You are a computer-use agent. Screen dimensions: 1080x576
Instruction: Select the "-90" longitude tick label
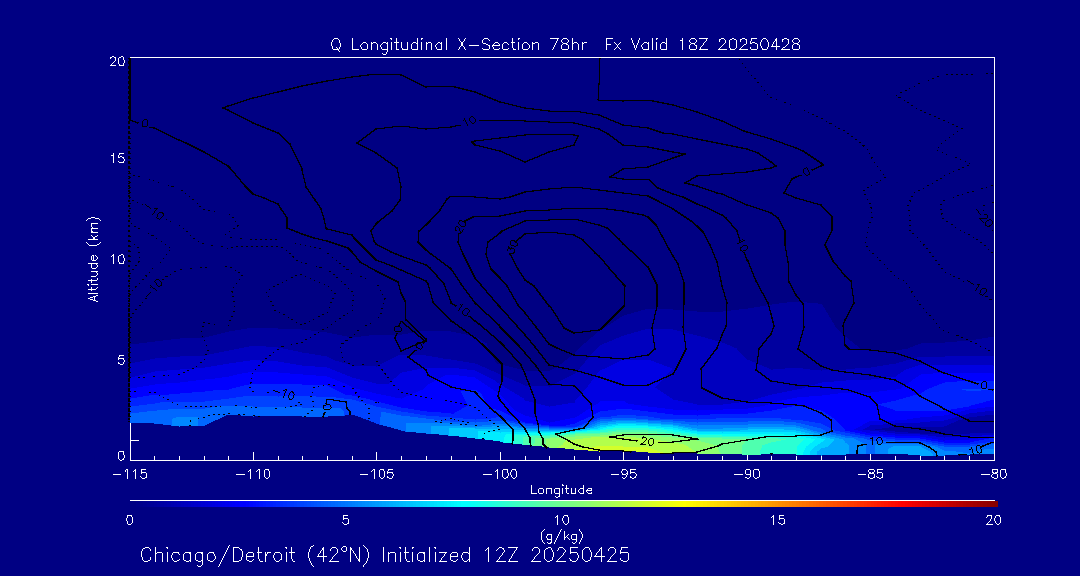(747, 474)
